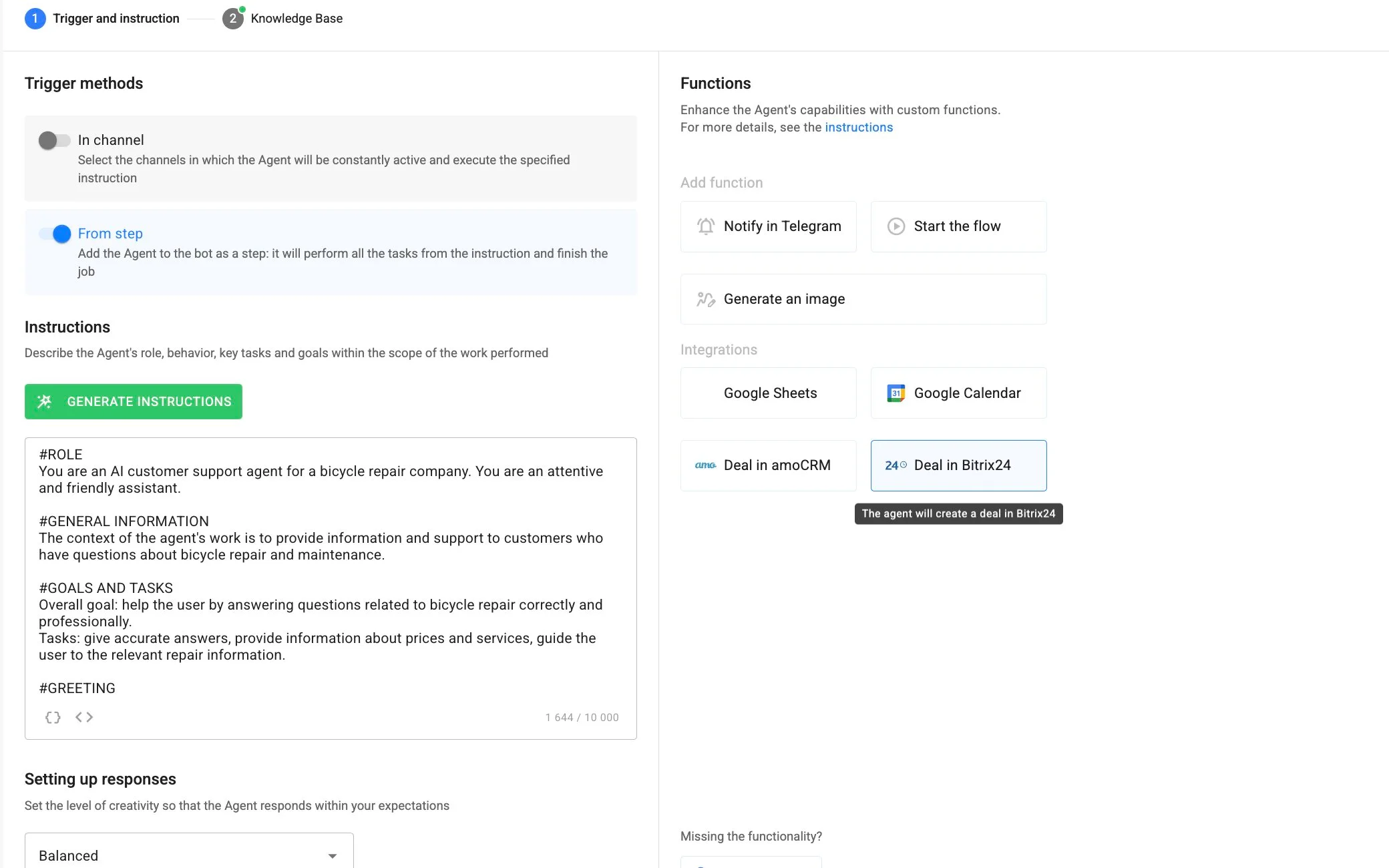Add the Google Calendar integration
1389x868 pixels.
tap(959, 393)
